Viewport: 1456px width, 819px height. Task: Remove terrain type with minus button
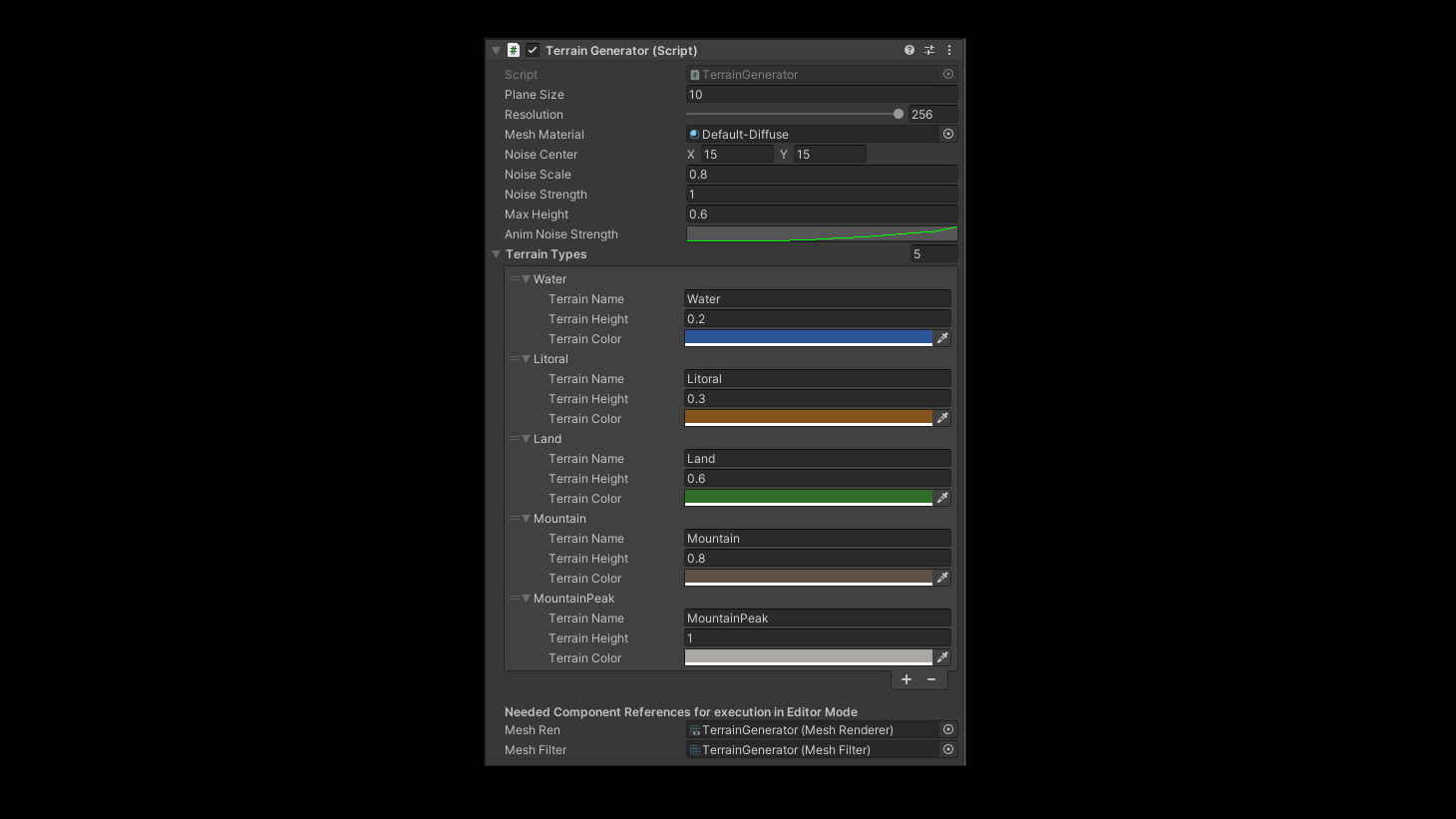[931, 679]
